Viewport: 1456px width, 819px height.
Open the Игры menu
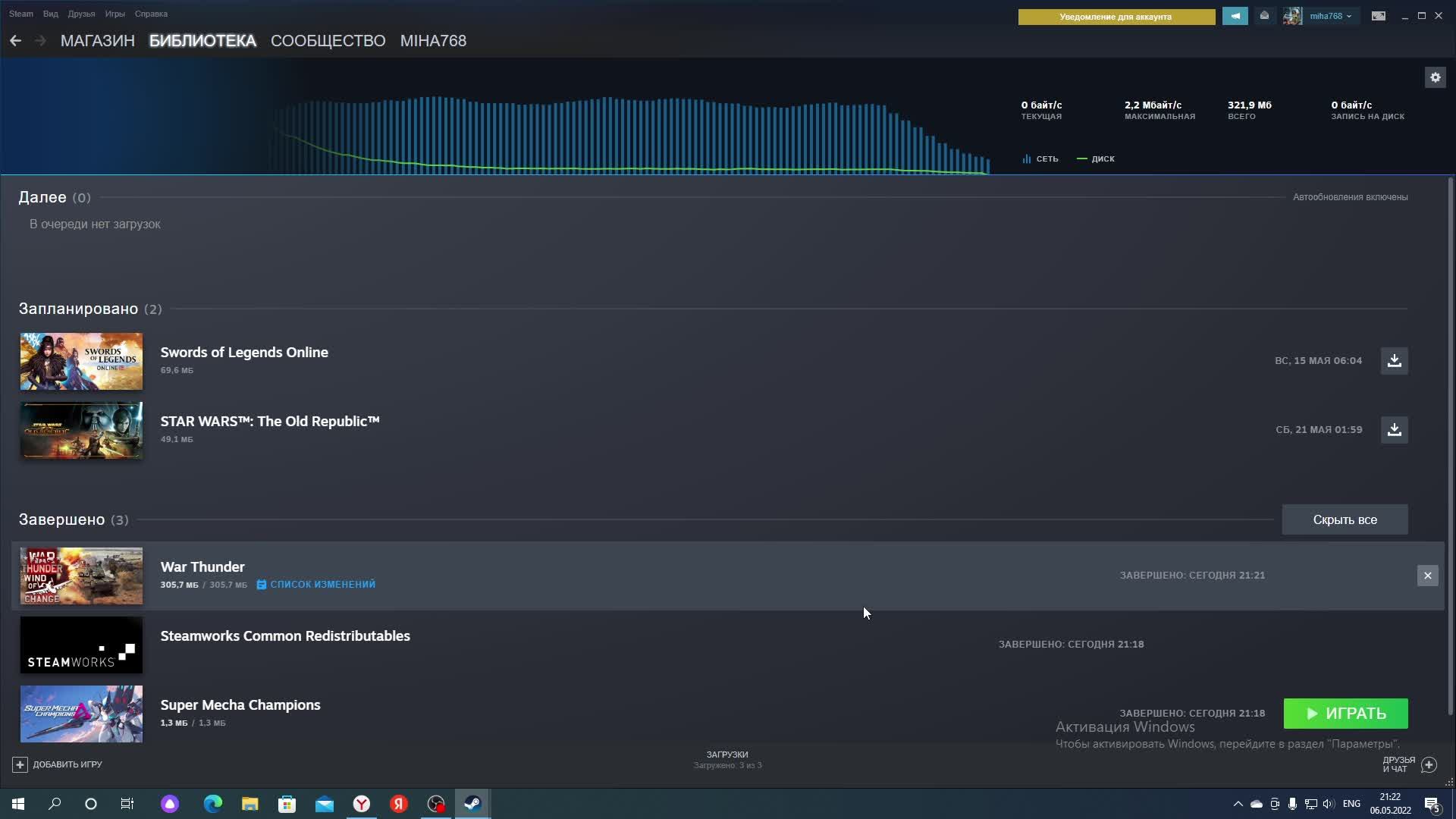click(x=115, y=14)
